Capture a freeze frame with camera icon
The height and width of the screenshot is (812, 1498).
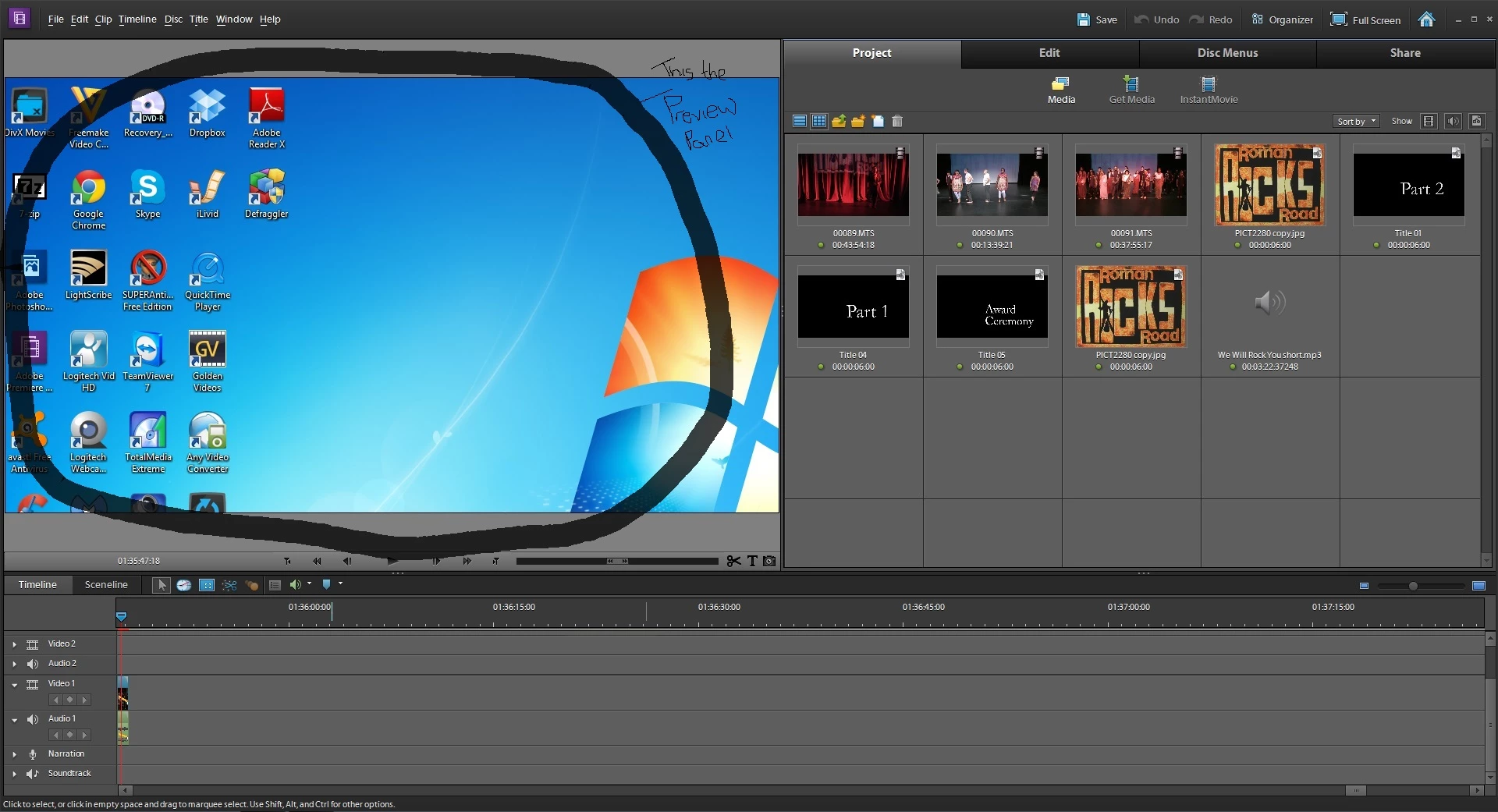pos(769,561)
